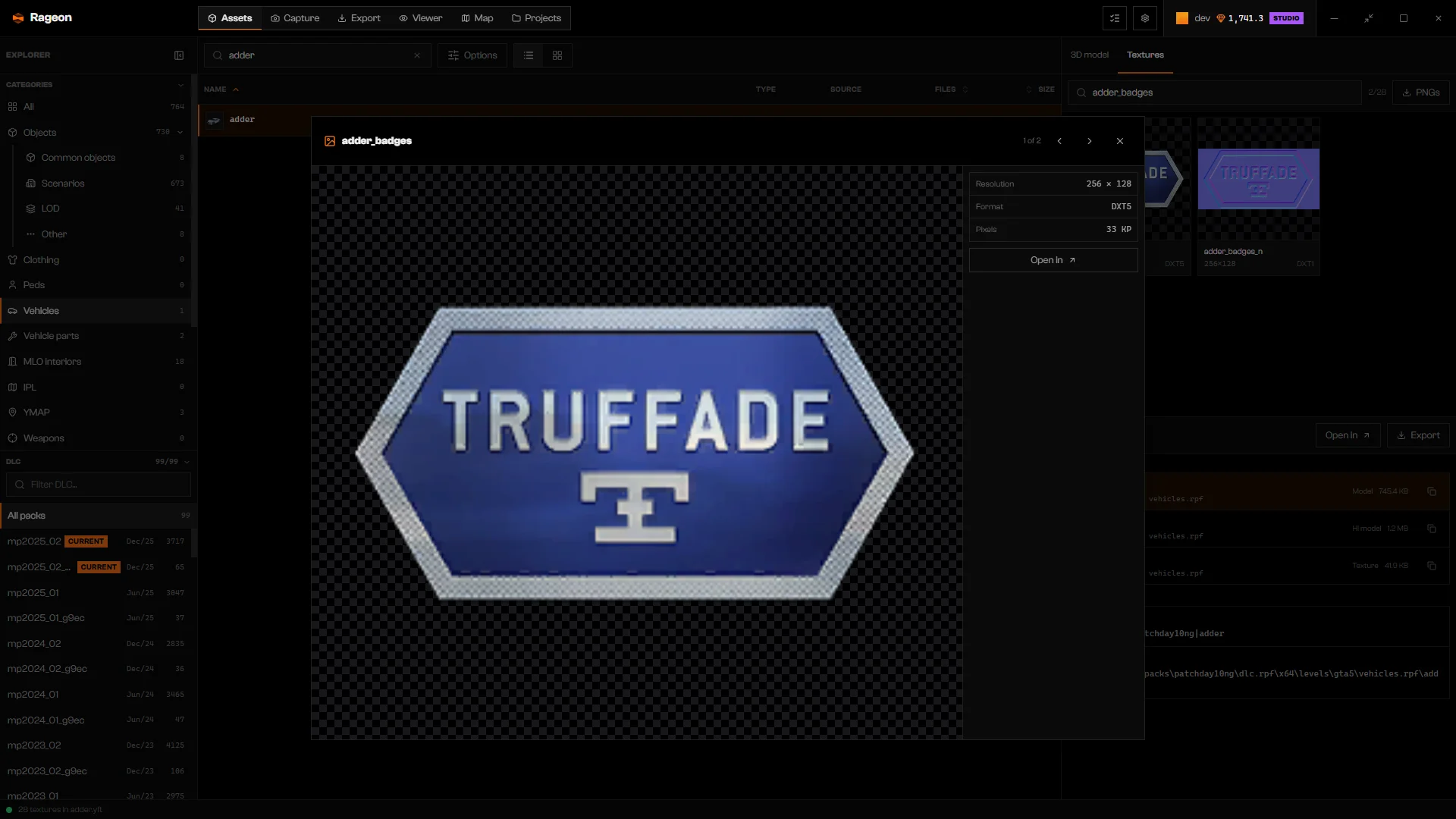Copy path of the Hi model row
This screenshot has height=819, width=1456.
(1432, 529)
